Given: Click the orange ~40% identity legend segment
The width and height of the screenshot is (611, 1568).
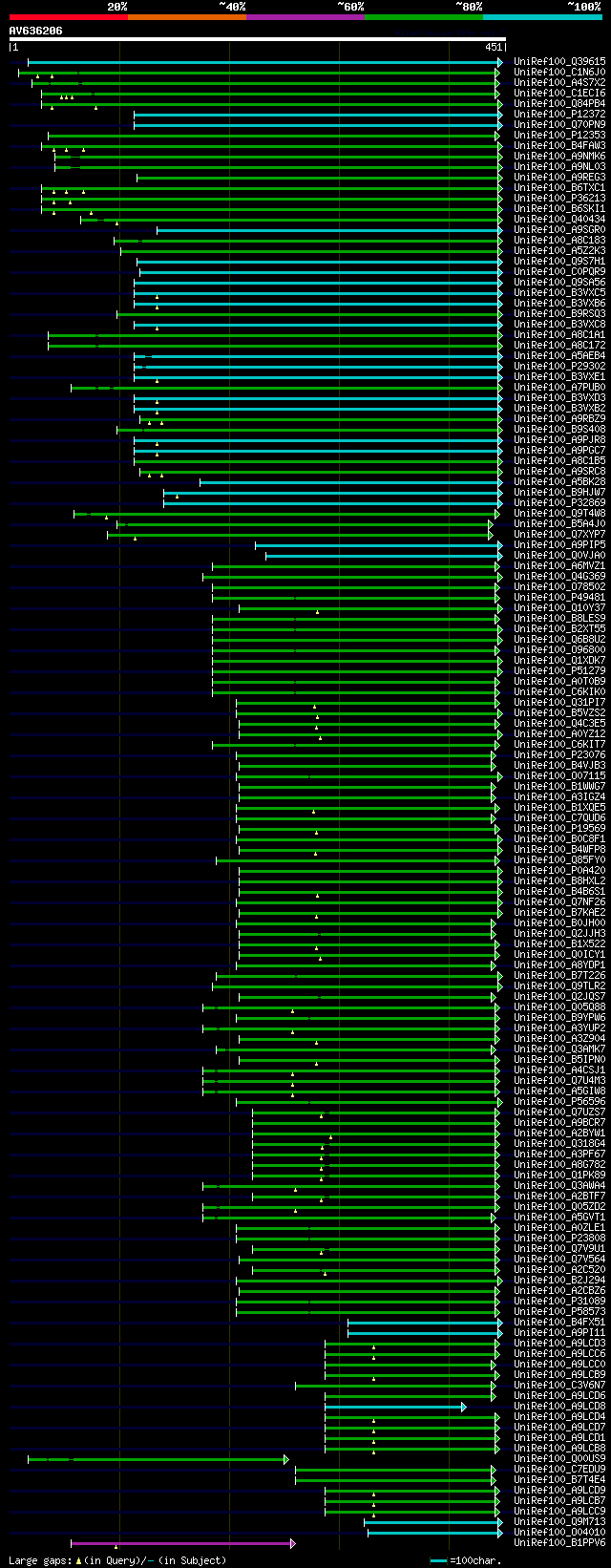Looking at the screenshot, I should 186,16.
